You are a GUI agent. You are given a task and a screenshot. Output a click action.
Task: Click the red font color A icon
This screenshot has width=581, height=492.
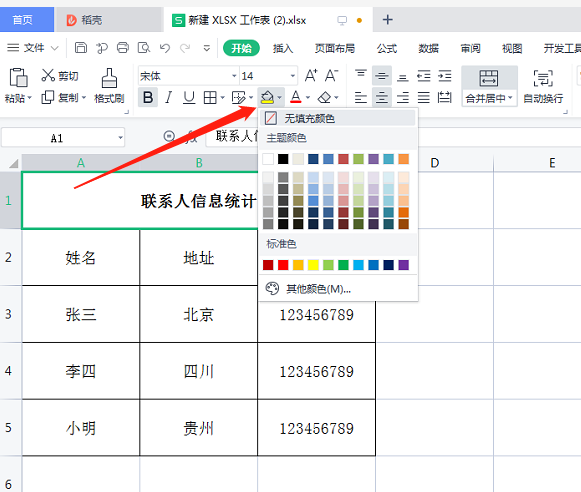tap(296, 97)
